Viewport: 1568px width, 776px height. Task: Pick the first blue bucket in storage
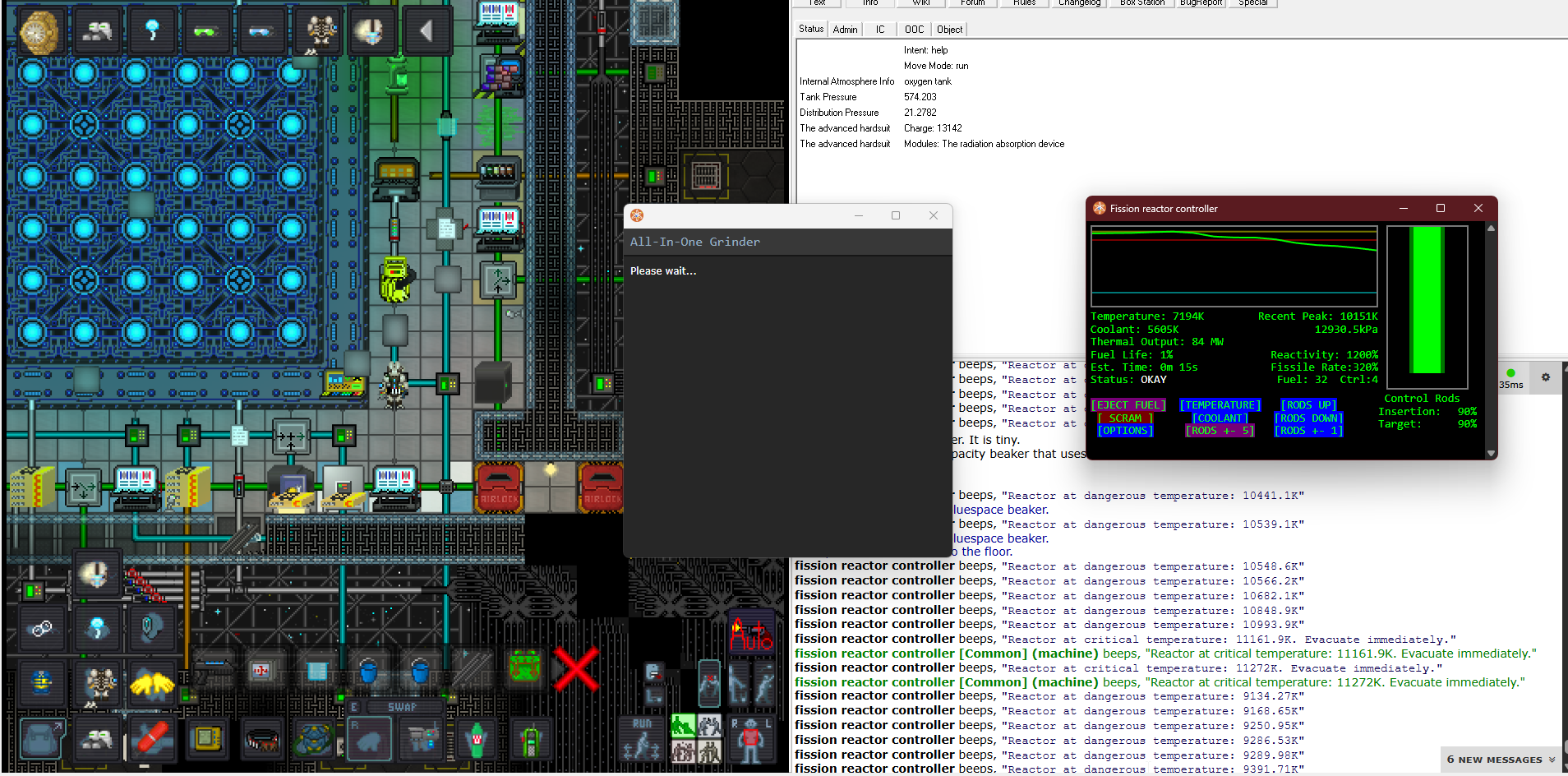(368, 670)
